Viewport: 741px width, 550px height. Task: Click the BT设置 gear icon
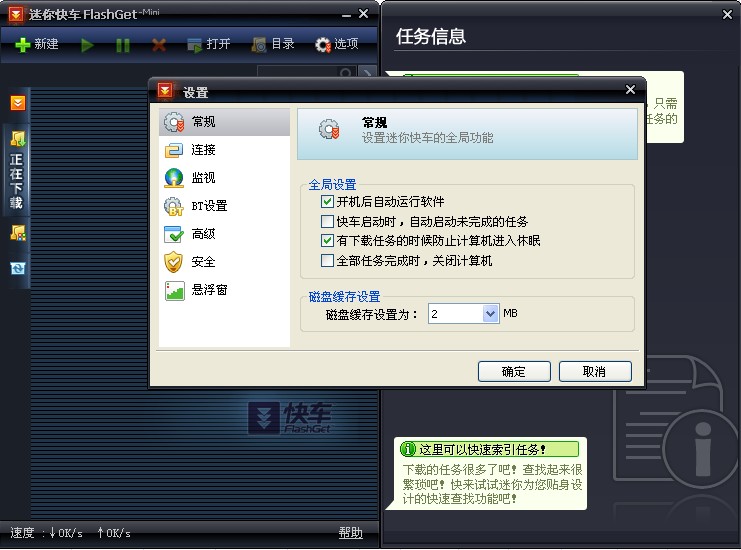point(173,206)
